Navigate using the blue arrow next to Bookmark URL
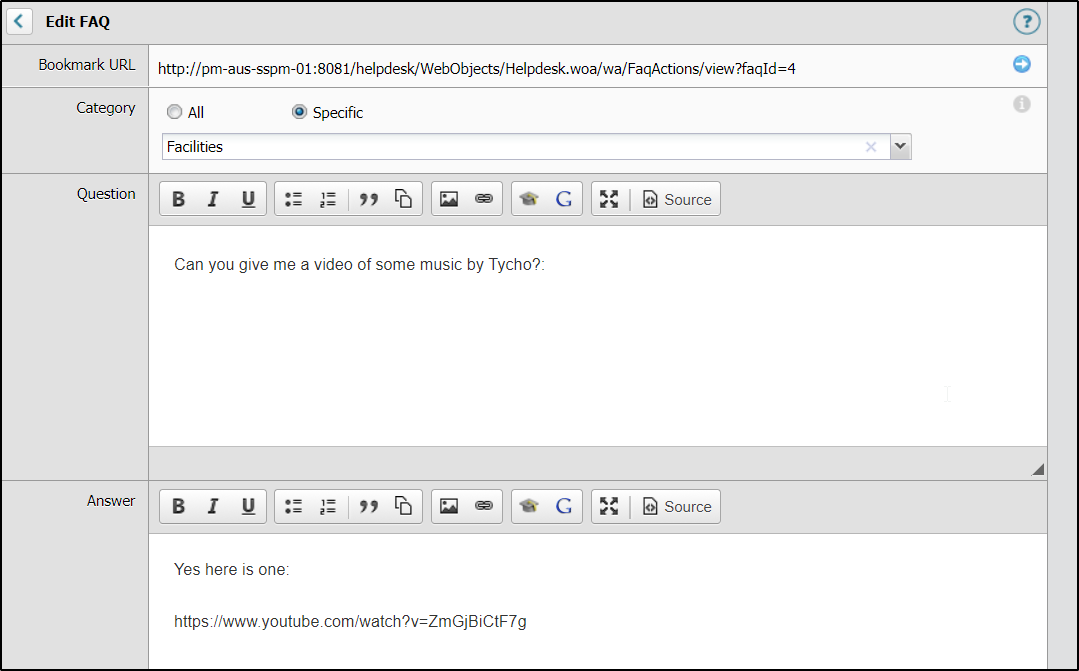Image resolution: width=1079 pixels, height=671 pixels. point(1021,64)
